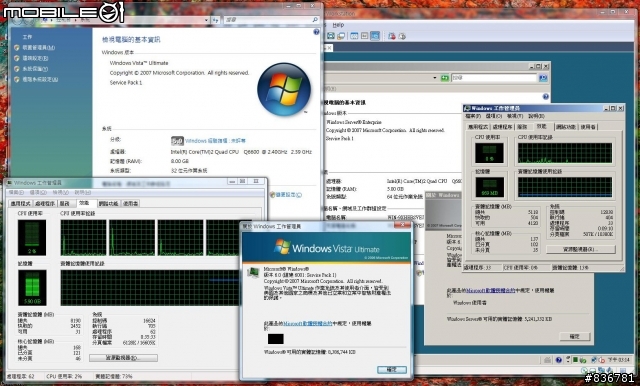
Task: Click the guest taskbar clock showing 03:14
Action: point(618,360)
